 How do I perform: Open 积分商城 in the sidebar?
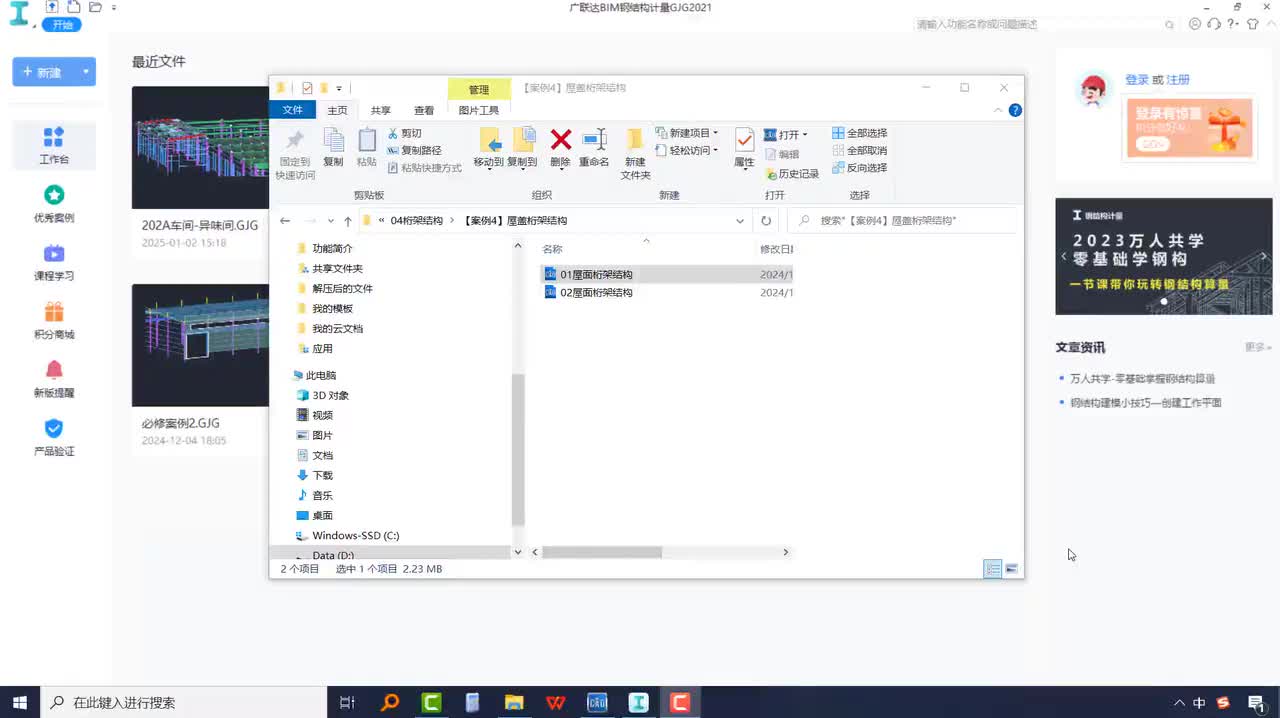click(x=54, y=321)
